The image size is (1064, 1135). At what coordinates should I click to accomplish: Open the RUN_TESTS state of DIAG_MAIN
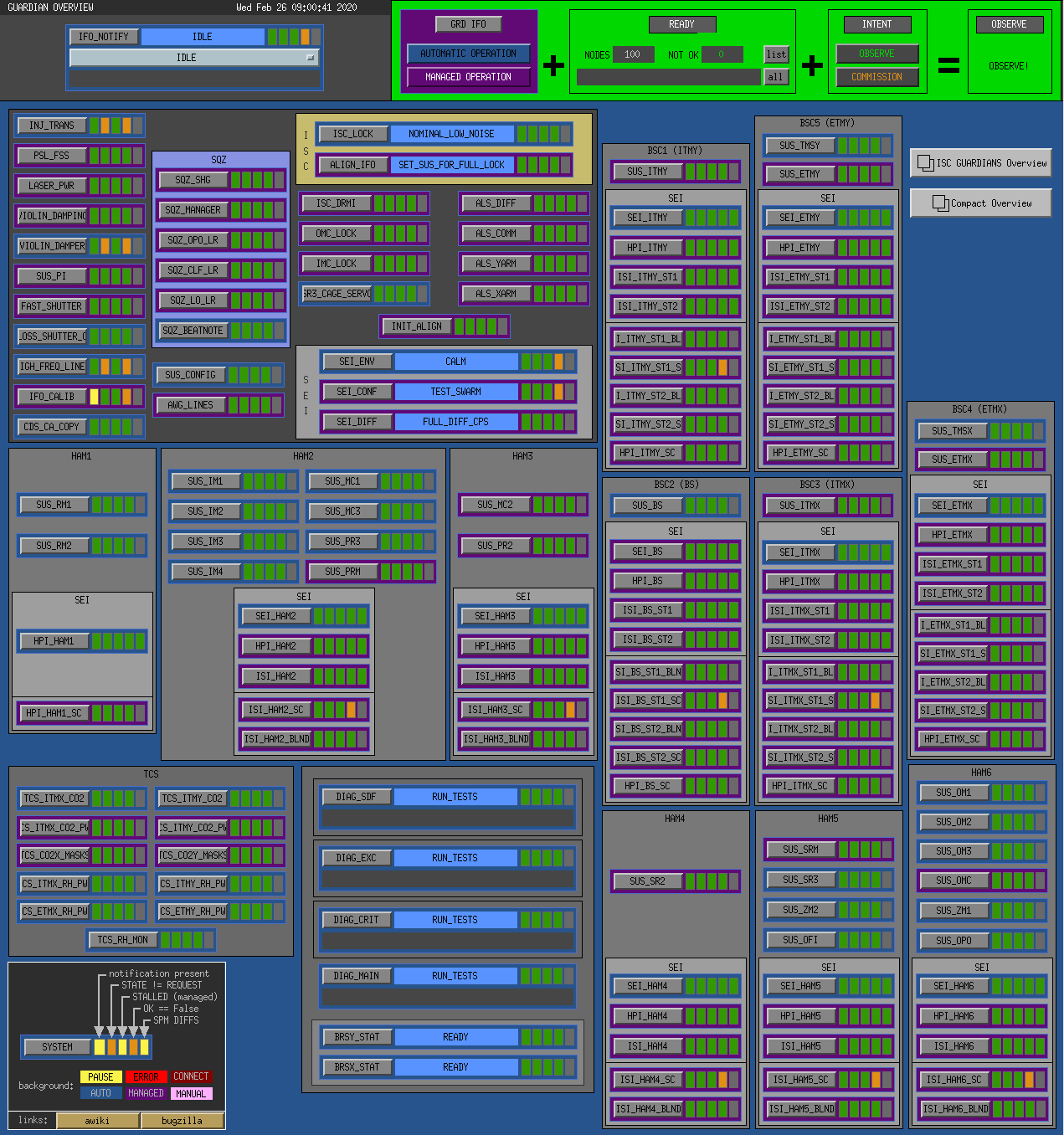[x=455, y=976]
